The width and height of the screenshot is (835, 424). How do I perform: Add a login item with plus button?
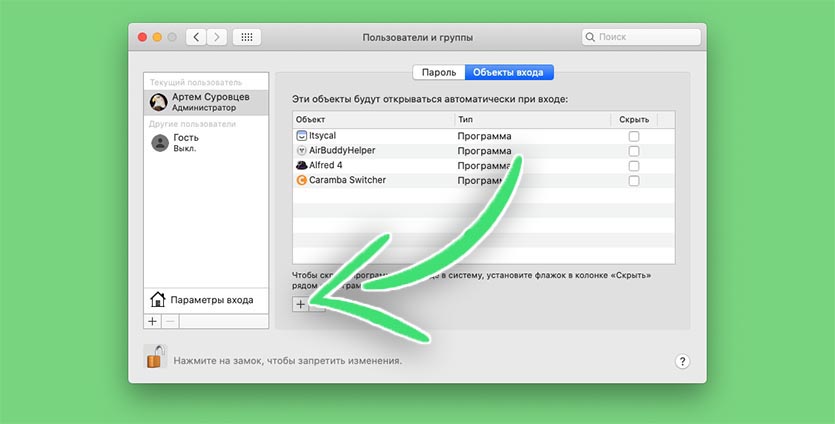coord(301,304)
